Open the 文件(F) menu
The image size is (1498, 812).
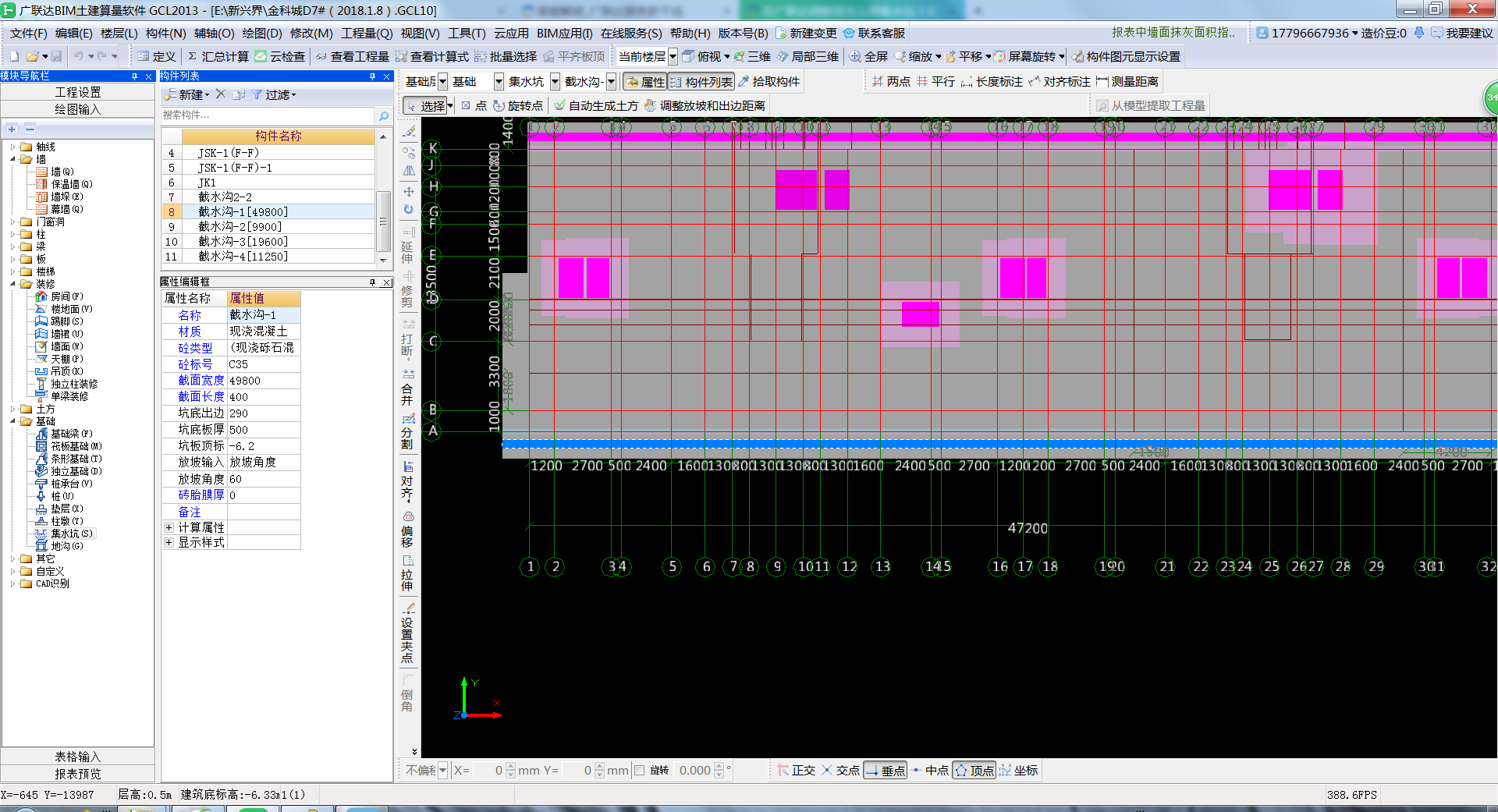pos(29,33)
